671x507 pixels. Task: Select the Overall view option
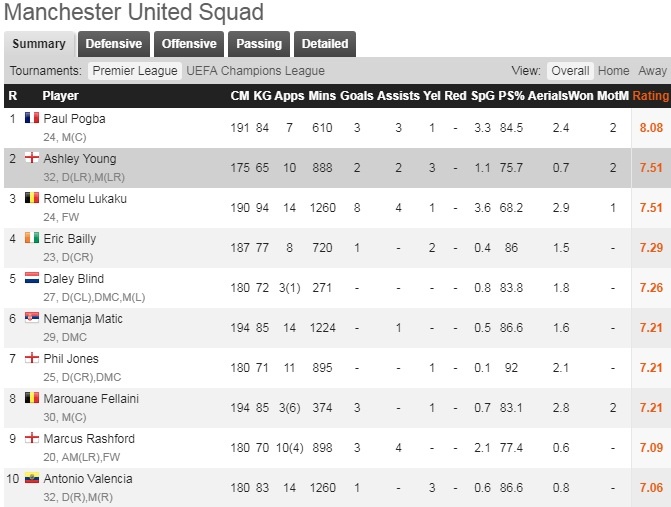[570, 71]
